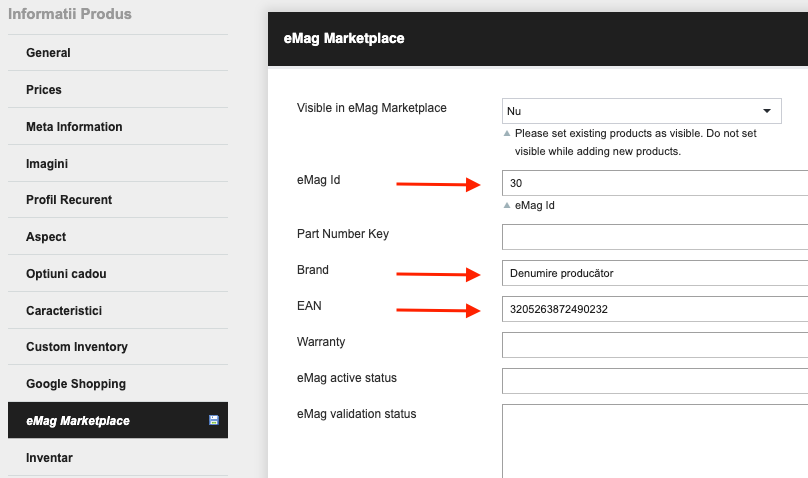The height and width of the screenshot is (478, 808).
Task: Focus the eMag Id input field
Action: click(655, 183)
